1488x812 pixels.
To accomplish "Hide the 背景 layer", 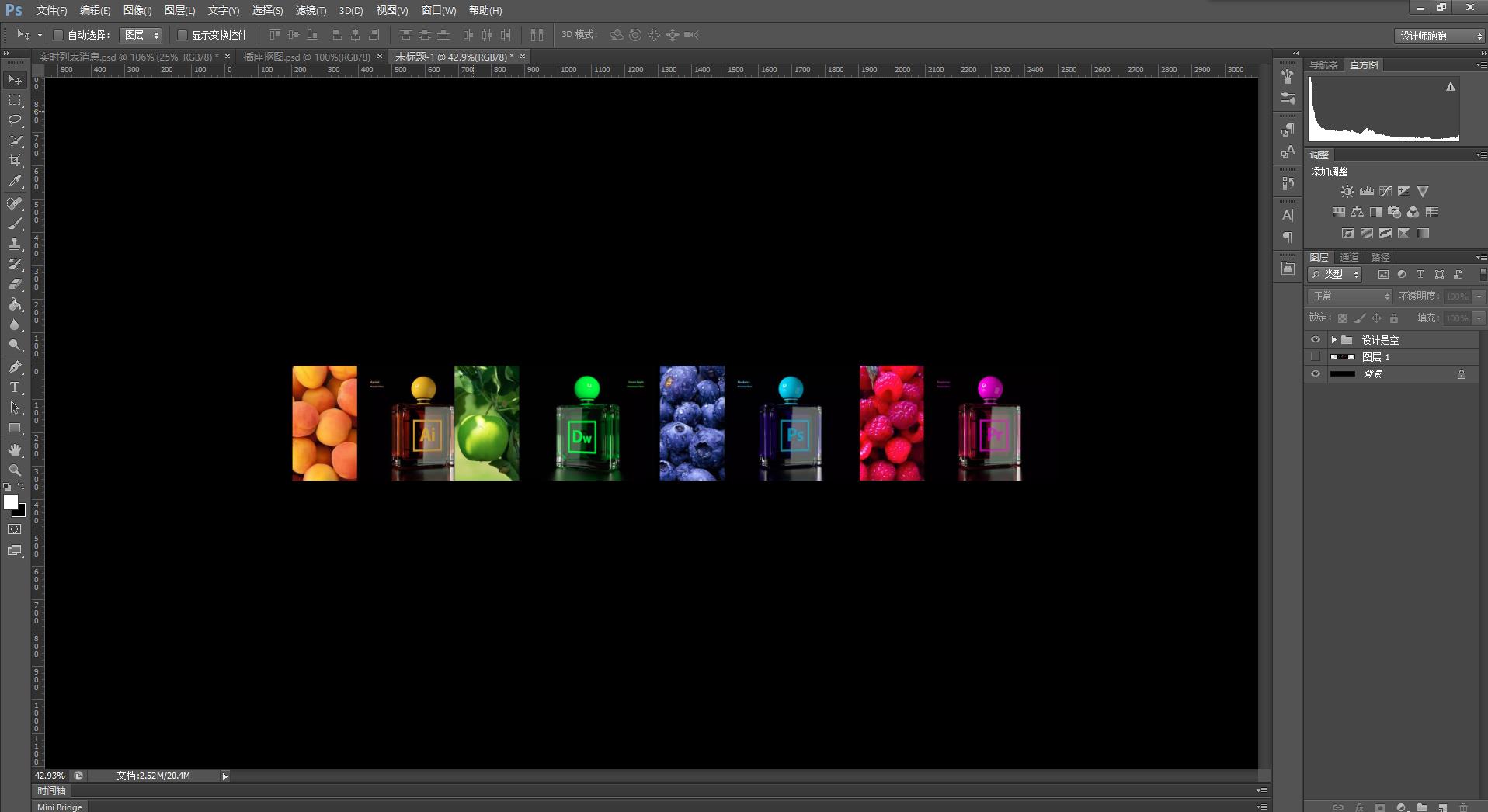I will click(x=1315, y=374).
